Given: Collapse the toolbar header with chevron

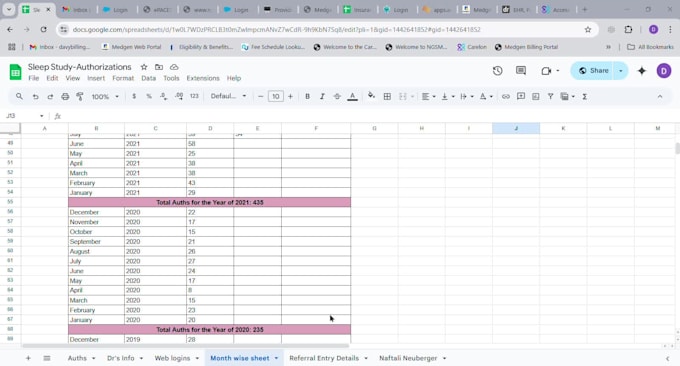Looking at the screenshot, I should click(660, 96).
